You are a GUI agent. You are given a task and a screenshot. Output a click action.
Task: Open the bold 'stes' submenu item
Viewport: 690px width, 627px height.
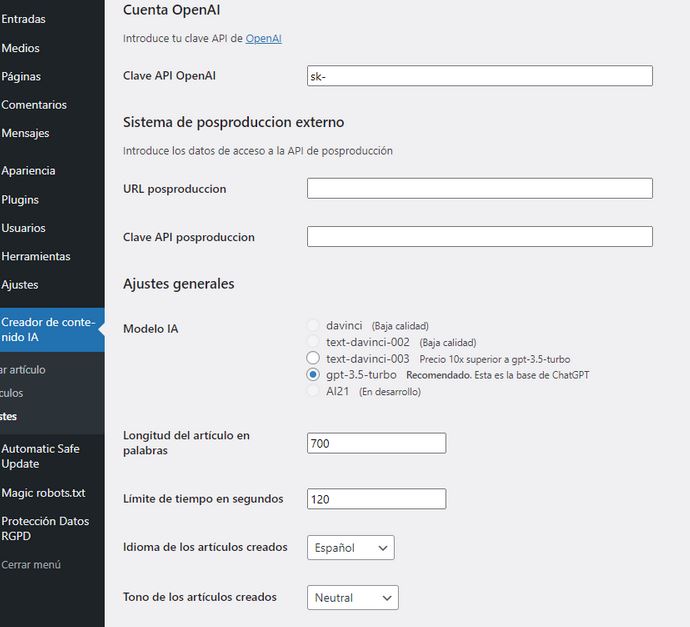point(8,416)
